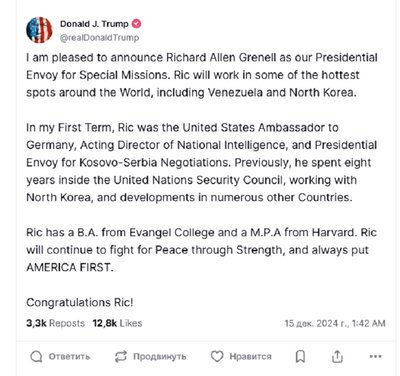The height and width of the screenshot is (376, 400).
Task: Open Donald J. Trump profile avatar
Action: (39, 30)
